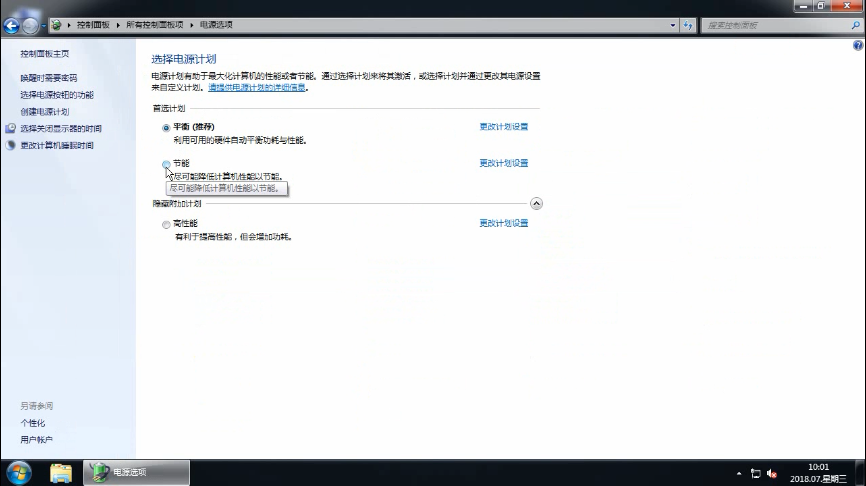Image resolution: width=866 pixels, height=486 pixels.
Task: Open help with the blue question mark
Action: 858,45
